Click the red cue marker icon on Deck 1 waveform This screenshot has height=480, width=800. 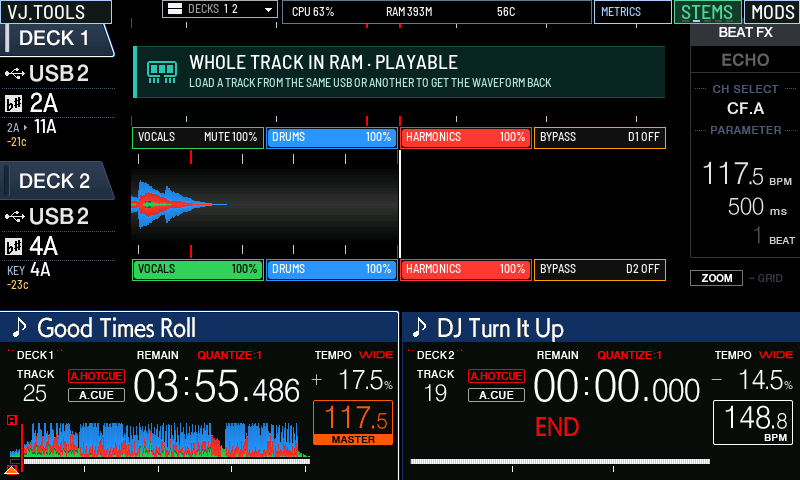click(12, 420)
